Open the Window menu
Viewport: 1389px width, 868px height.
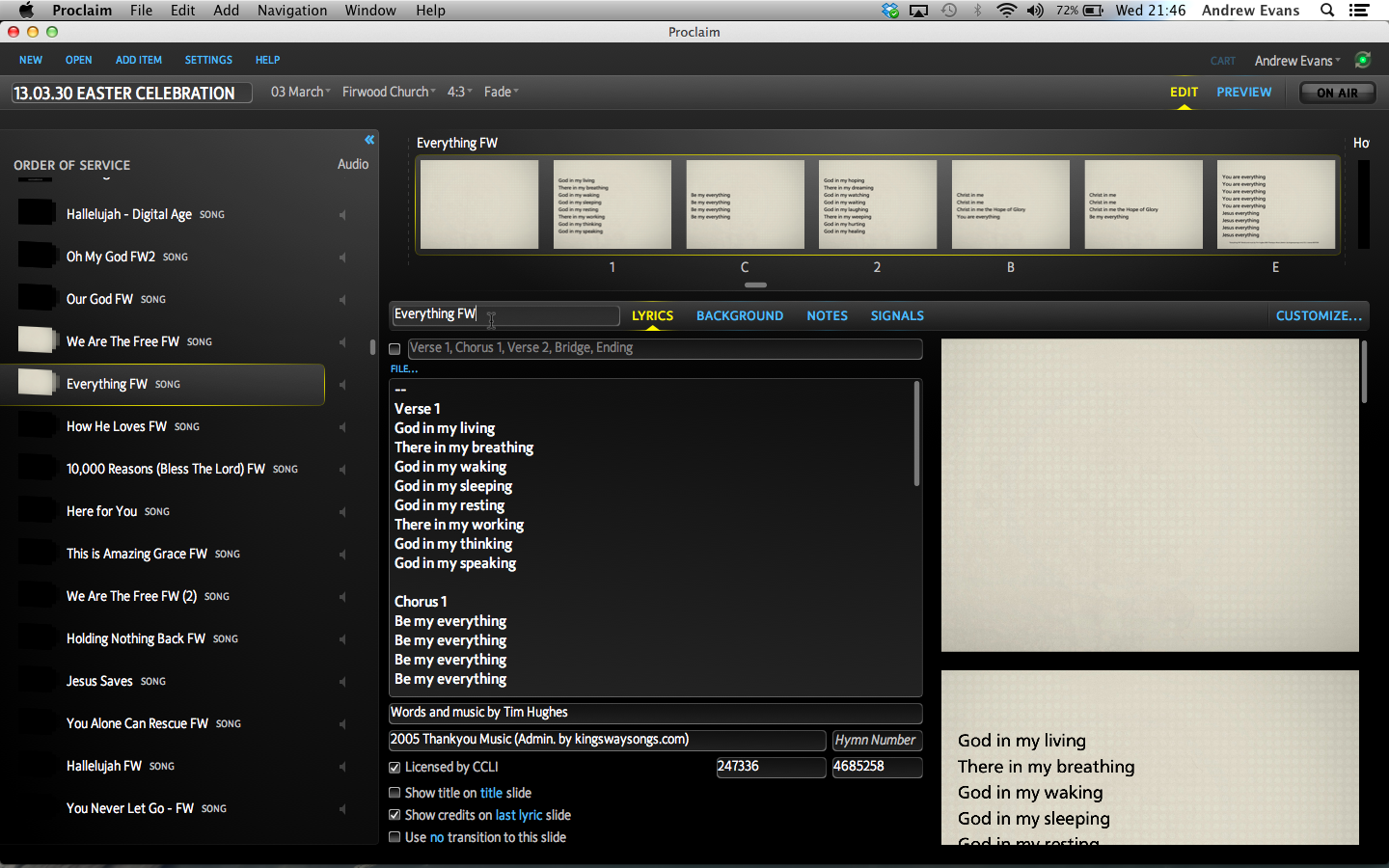[370, 11]
